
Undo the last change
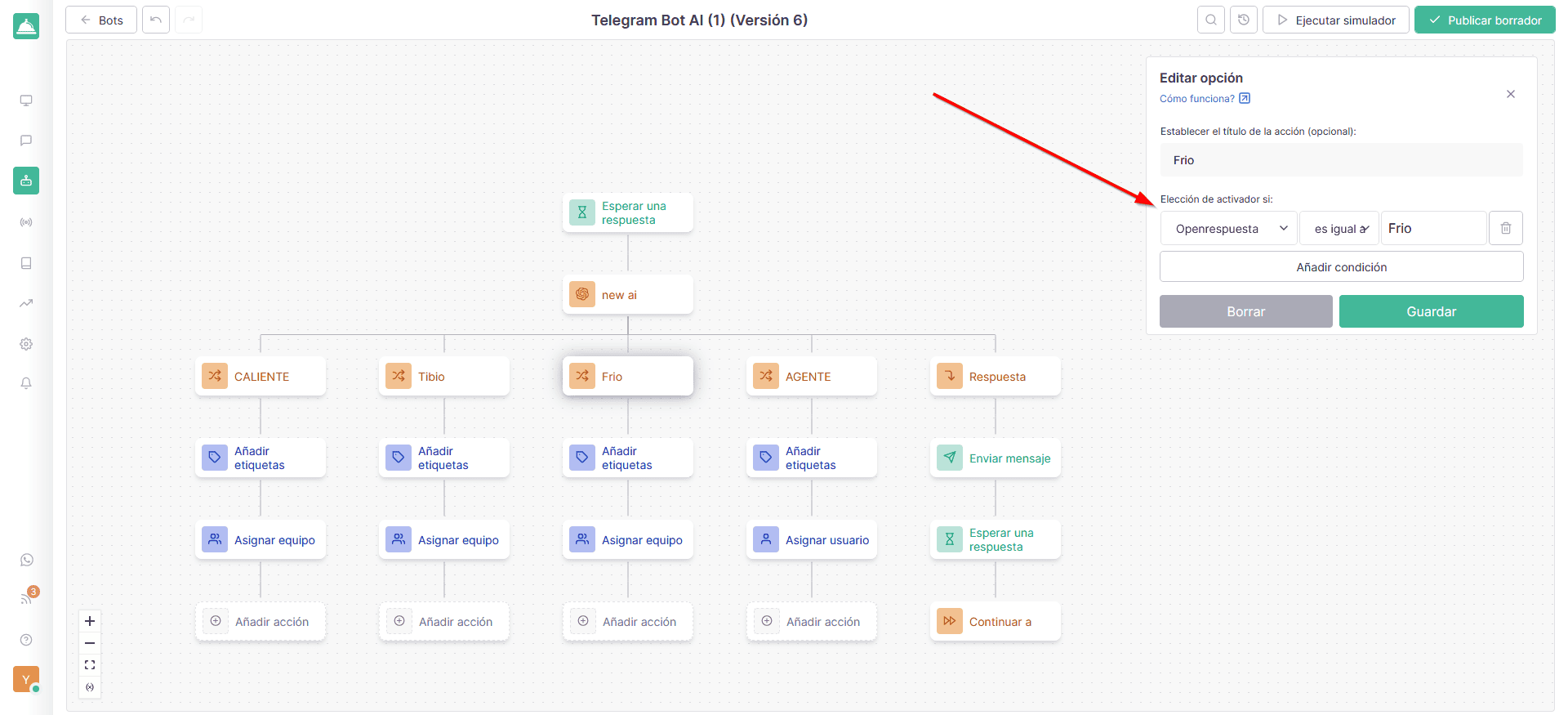pos(156,20)
